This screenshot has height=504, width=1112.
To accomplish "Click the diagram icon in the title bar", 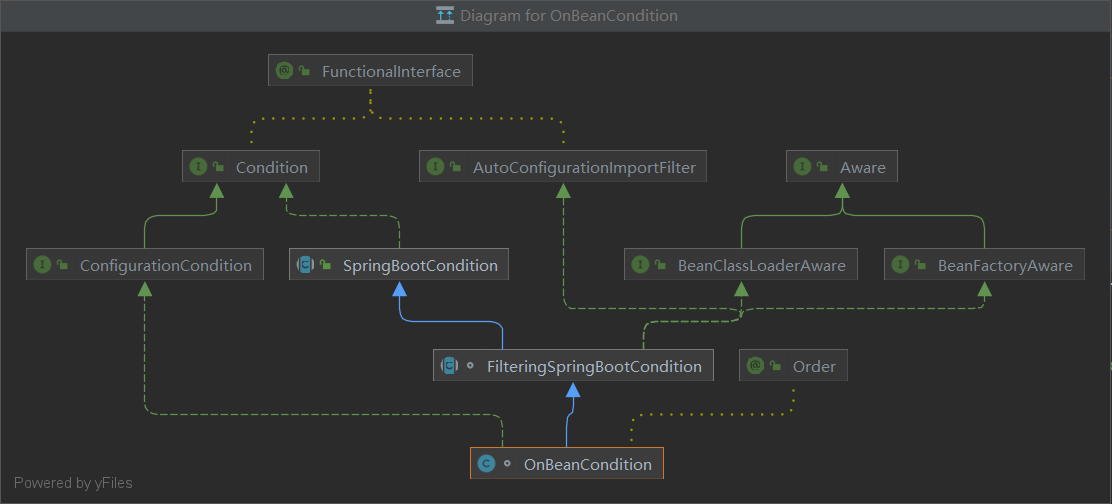I will click(445, 15).
